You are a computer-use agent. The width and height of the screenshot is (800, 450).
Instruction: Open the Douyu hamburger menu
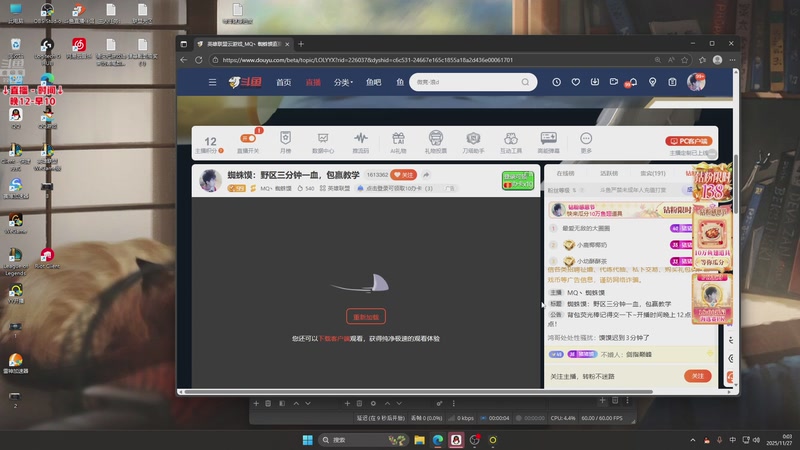[212, 82]
